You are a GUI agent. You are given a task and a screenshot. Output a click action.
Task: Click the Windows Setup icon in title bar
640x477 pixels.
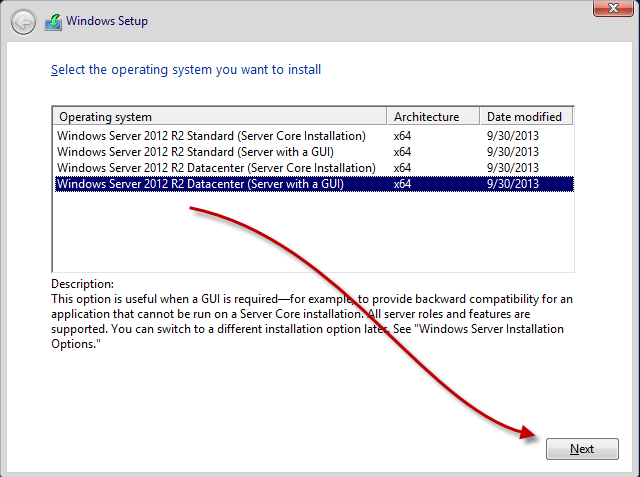53,22
